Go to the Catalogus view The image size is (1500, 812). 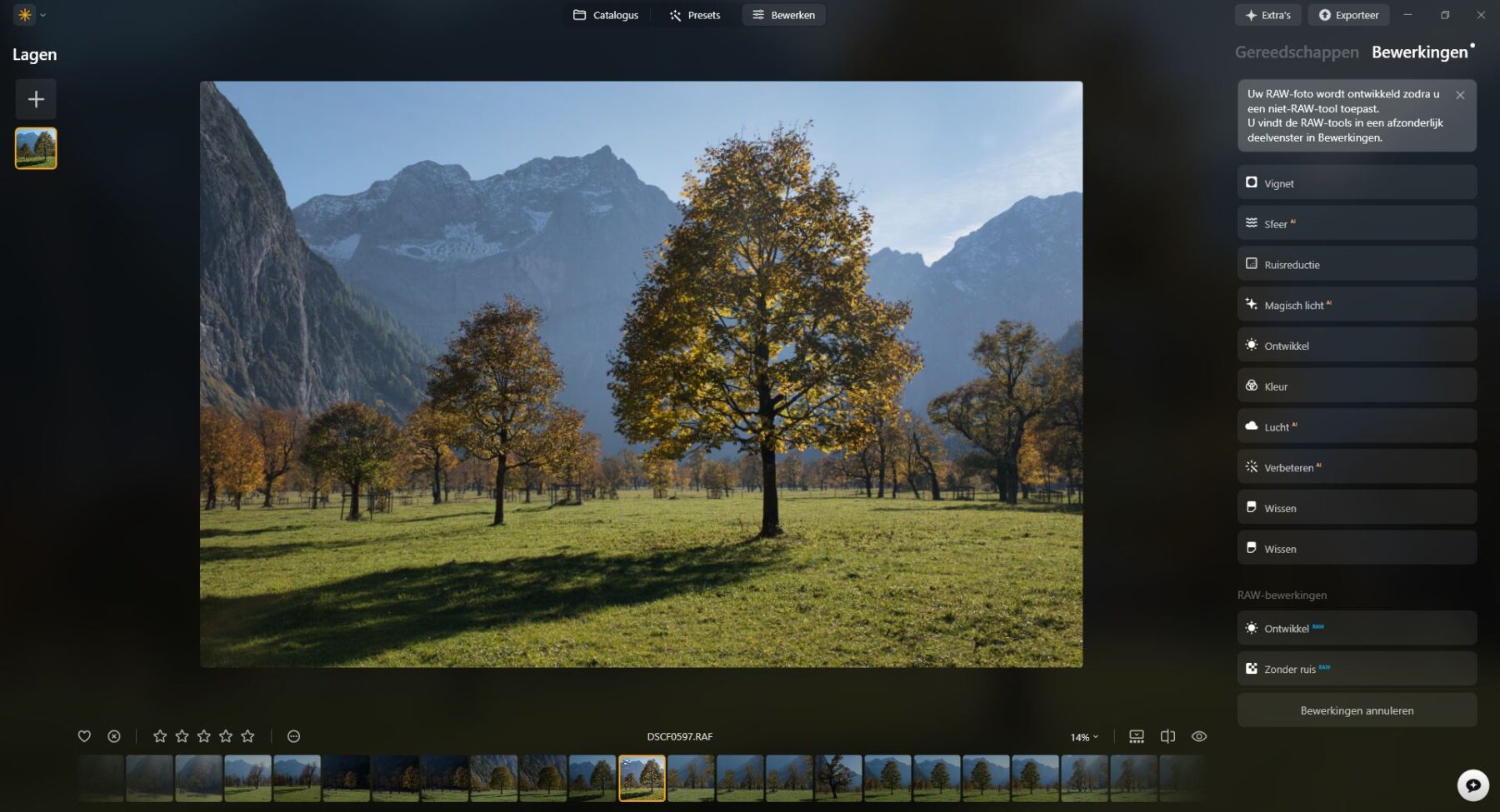coord(606,15)
